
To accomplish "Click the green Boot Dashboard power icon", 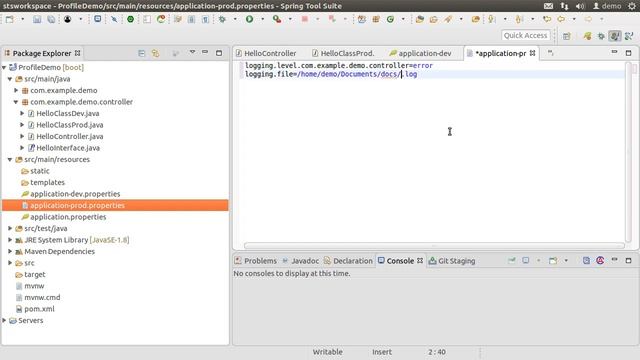I will [130, 19].
